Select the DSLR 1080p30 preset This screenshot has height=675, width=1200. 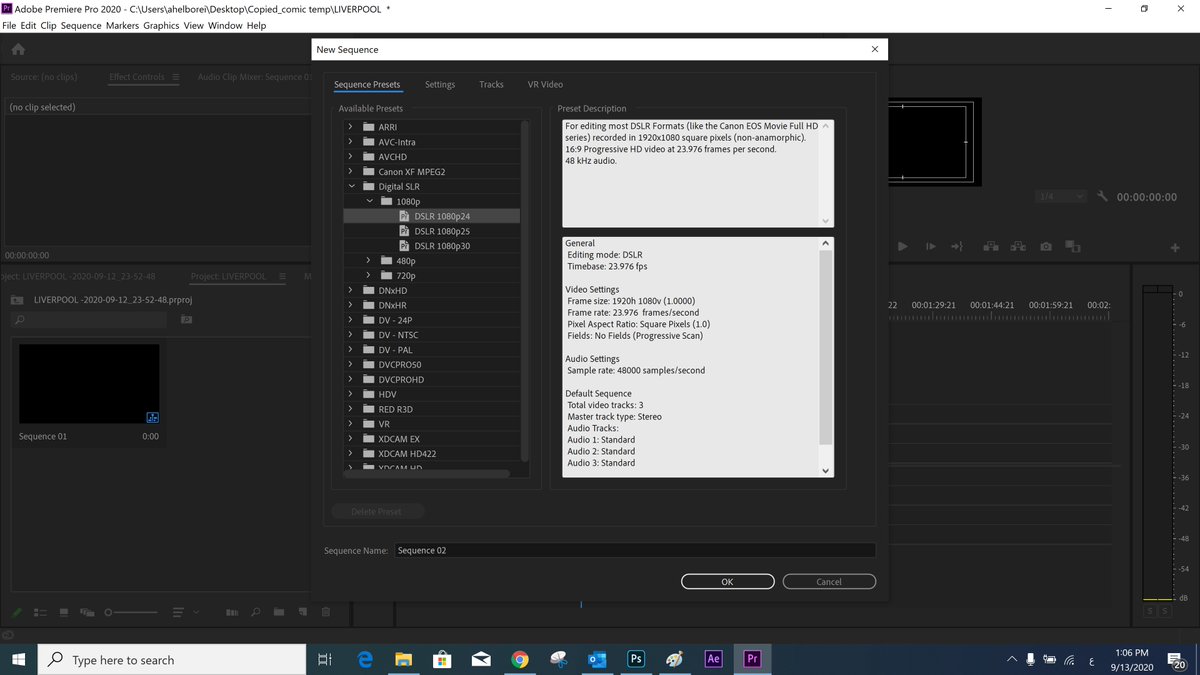(442, 246)
